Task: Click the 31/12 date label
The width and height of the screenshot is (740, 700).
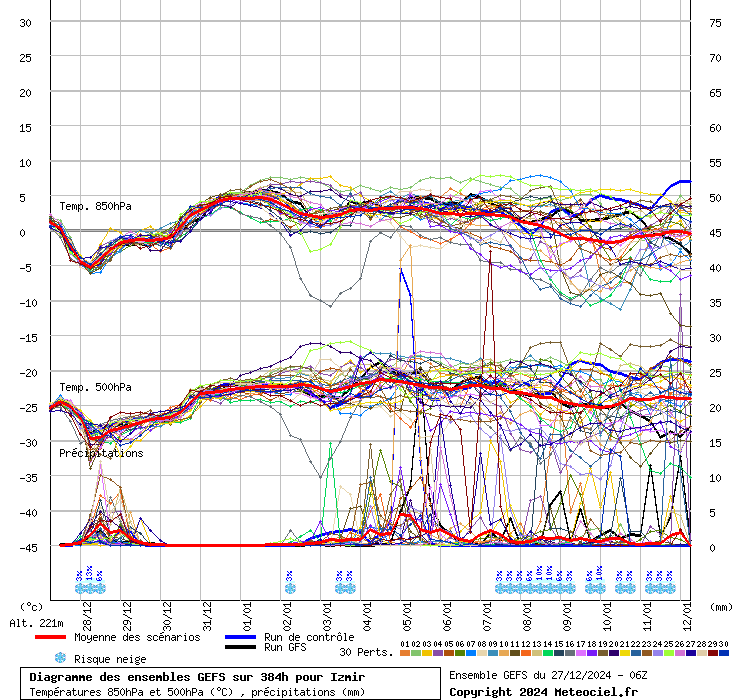Action: pos(207,616)
